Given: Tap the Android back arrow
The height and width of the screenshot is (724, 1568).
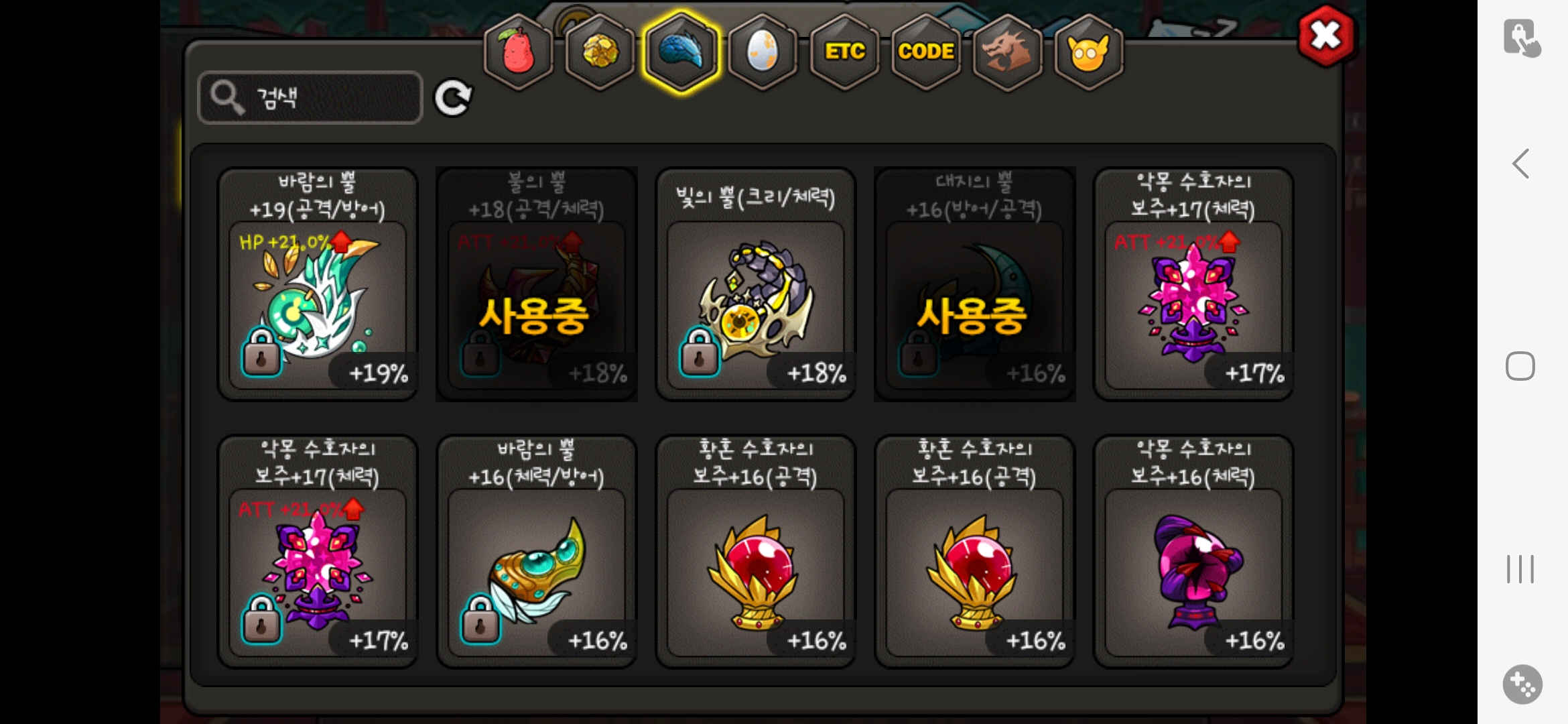Looking at the screenshot, I should tap(1521, 164).
